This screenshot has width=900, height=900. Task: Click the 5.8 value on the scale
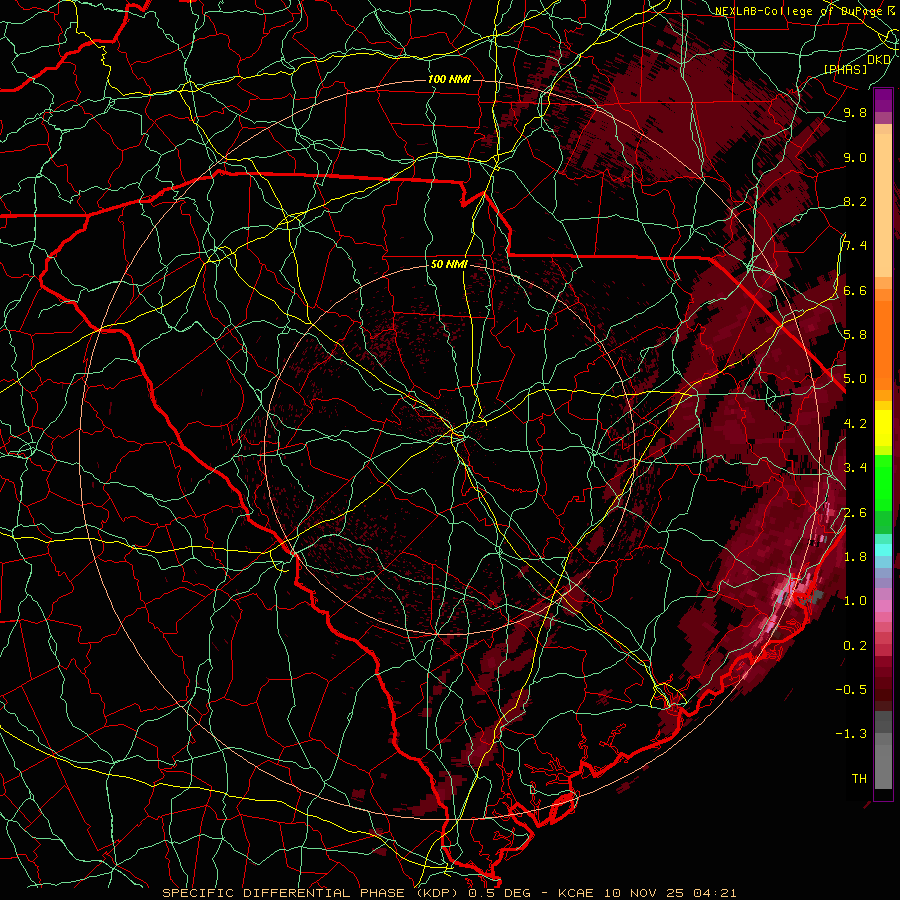(855, 335)
